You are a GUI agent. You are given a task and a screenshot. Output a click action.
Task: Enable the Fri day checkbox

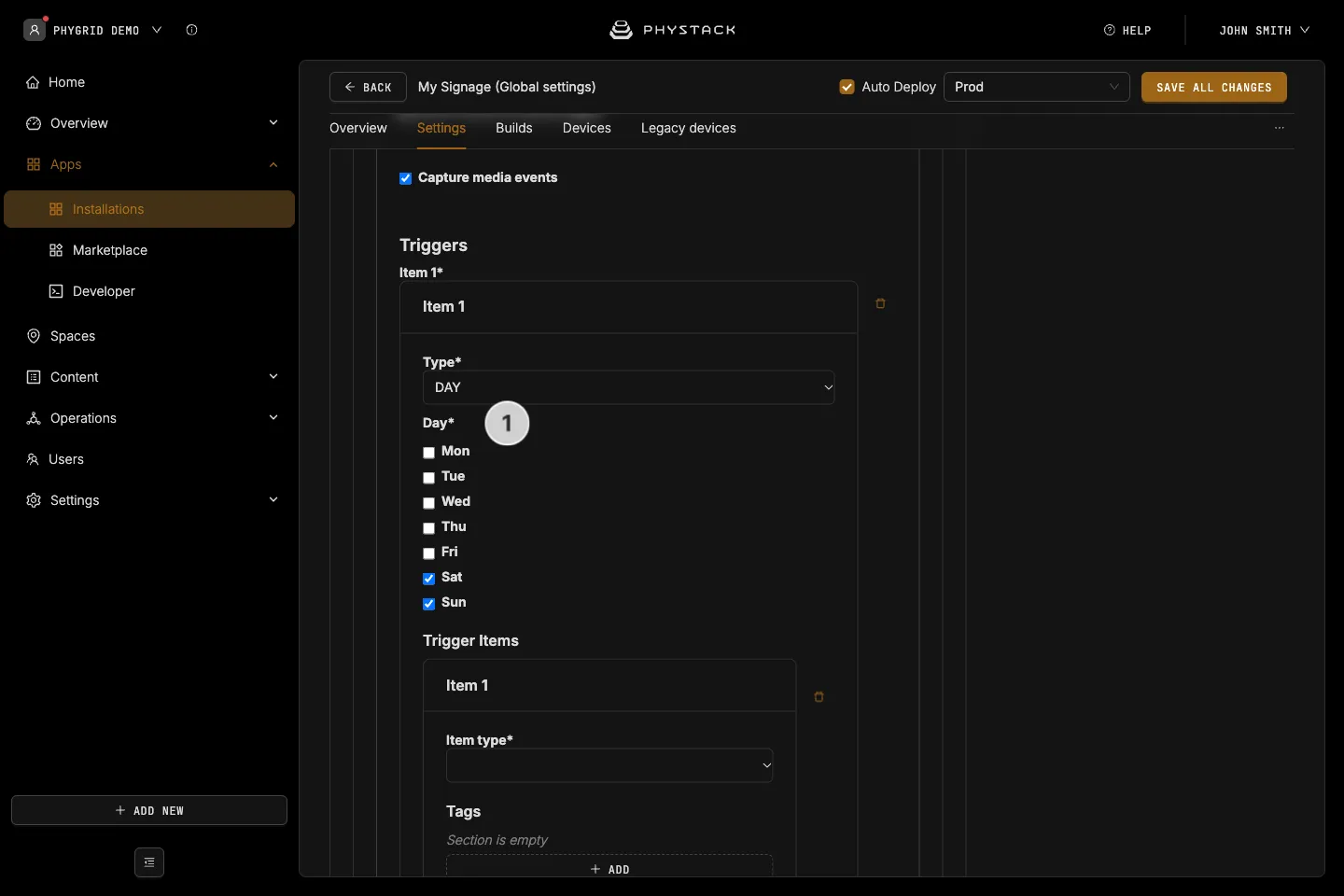(429, 553)
